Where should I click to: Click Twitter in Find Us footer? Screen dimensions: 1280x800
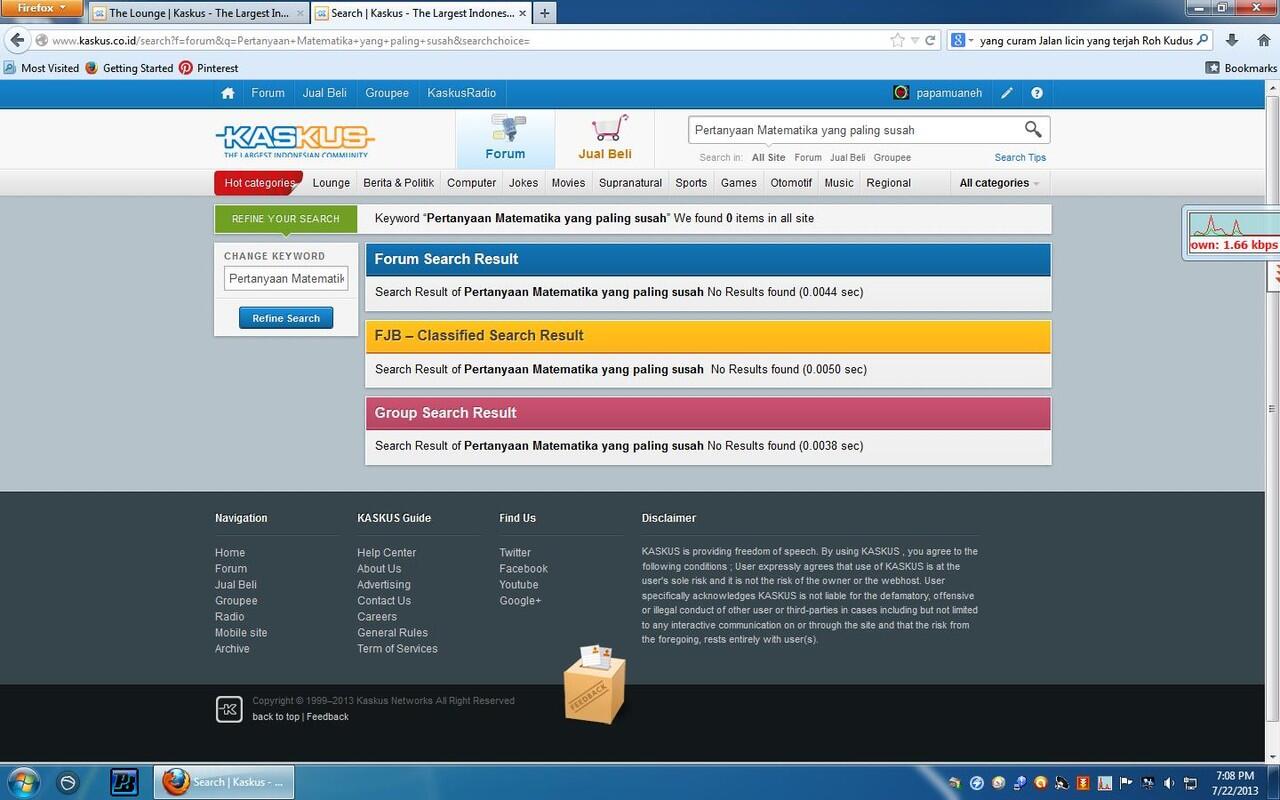[515, 553]
